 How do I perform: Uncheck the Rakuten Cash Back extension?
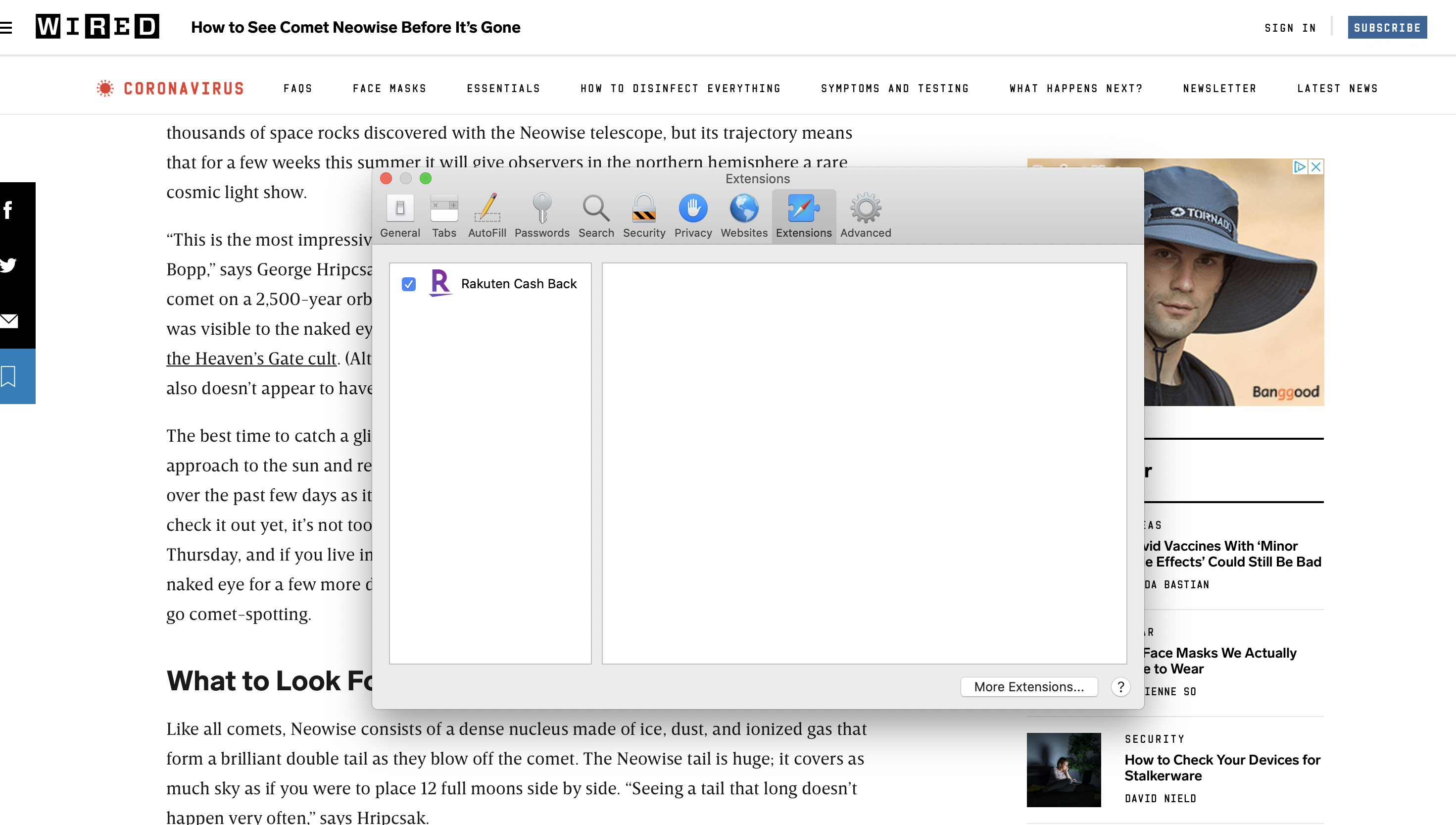pyautogui.click(x=409, y=284)
